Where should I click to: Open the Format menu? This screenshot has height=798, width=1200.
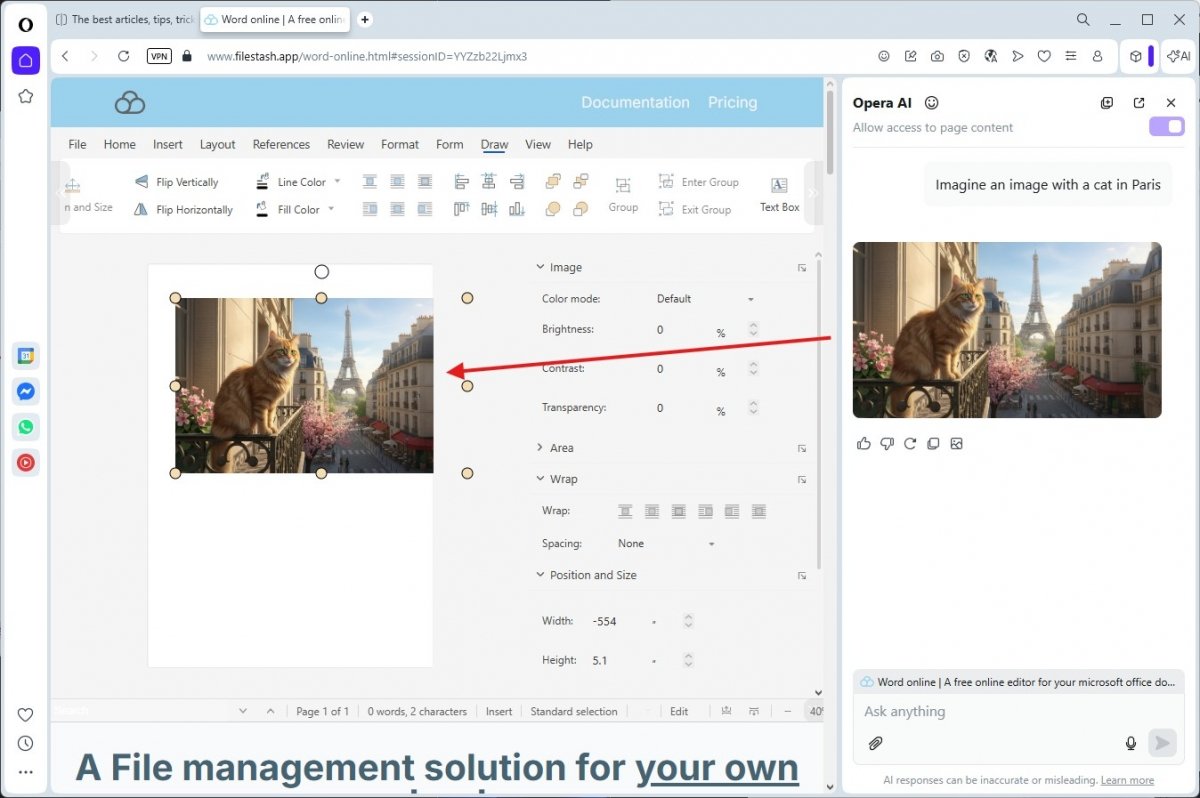[400, 144]
